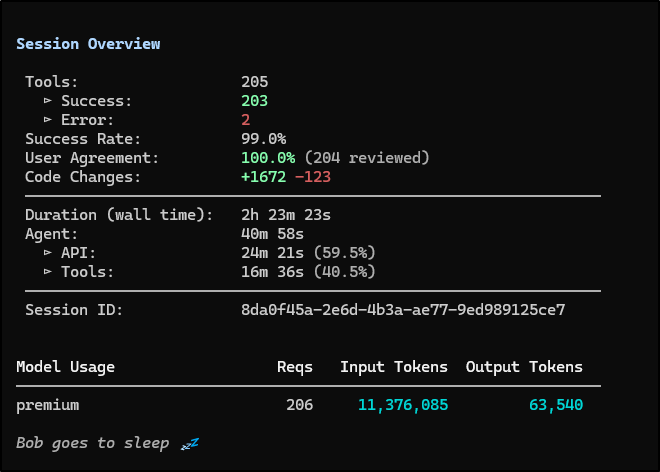The image size is (660, 472).
Task: Click the triangle marker before Success
Action: [x=48, y=101]
